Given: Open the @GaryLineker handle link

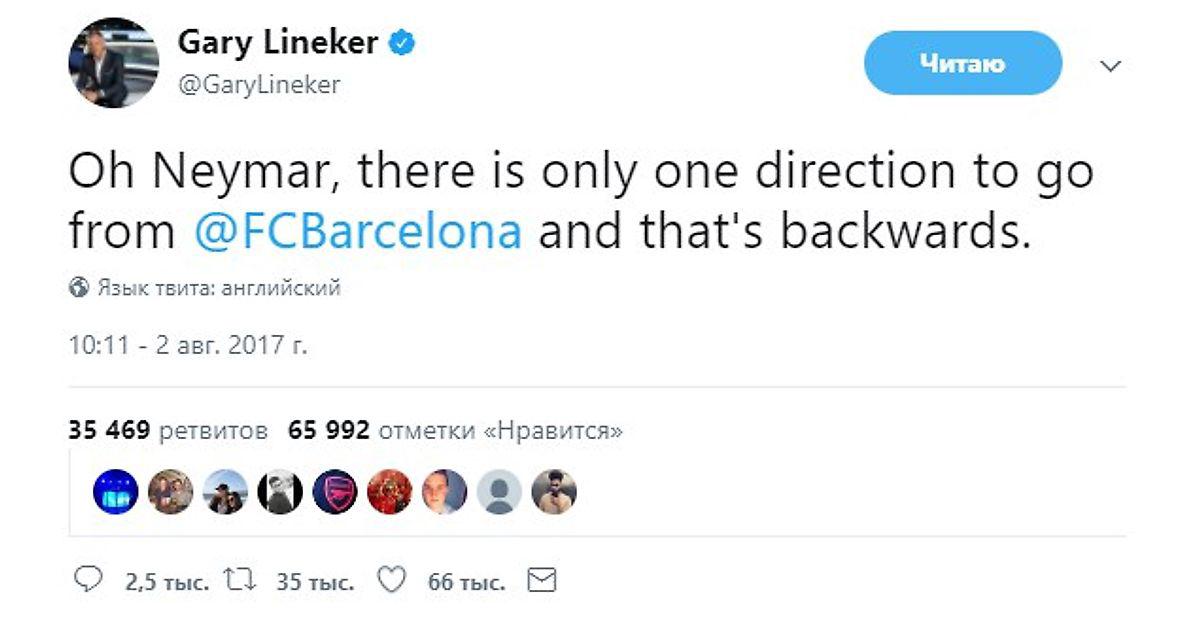Looking at the screenshot, I should tap(259, 86).
